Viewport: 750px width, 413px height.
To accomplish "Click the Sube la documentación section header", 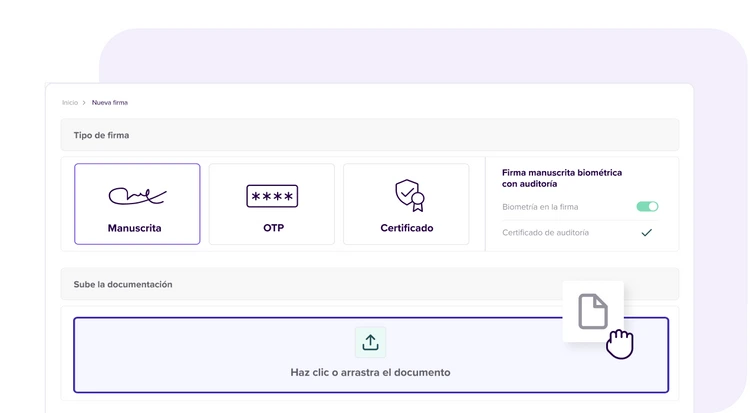I will click(370, 284).
